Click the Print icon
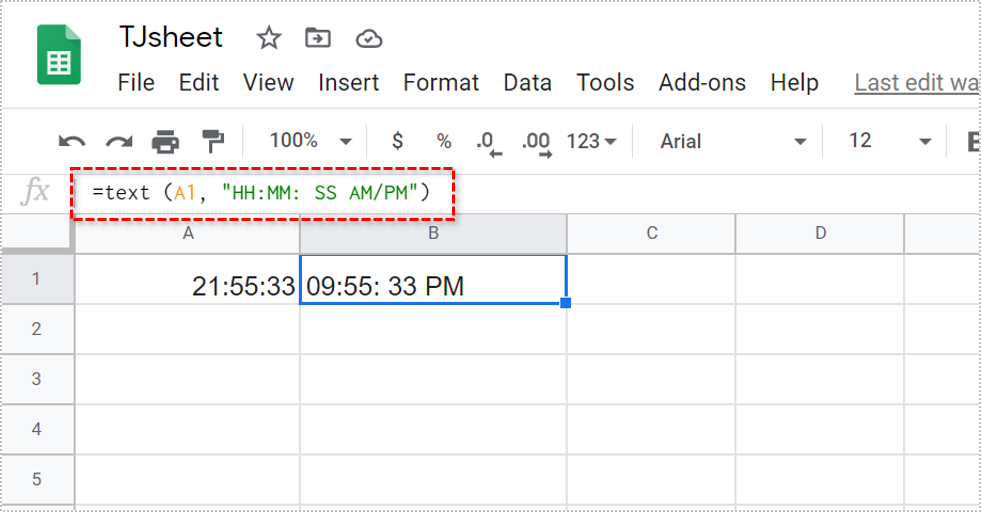Viewport: 981px width, 512px height. [165, 142]
